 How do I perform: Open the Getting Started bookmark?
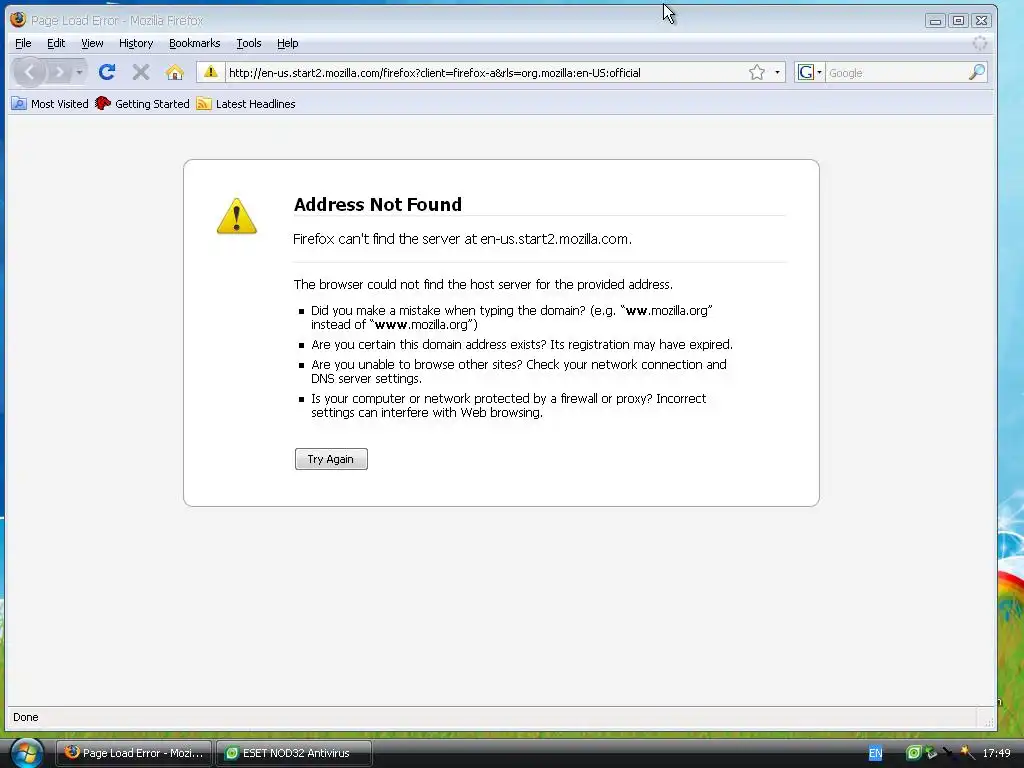tap(142, 104)
